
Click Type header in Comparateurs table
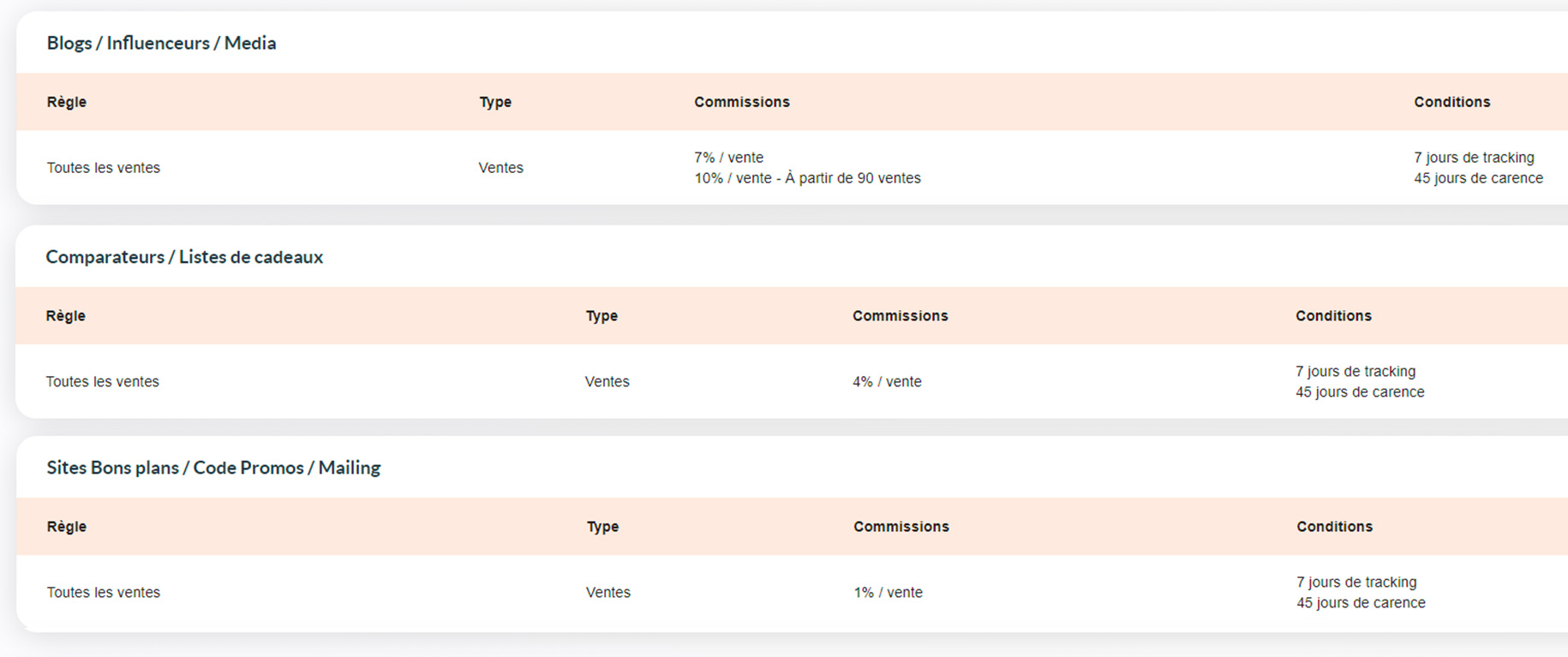(x=601, y=316)
